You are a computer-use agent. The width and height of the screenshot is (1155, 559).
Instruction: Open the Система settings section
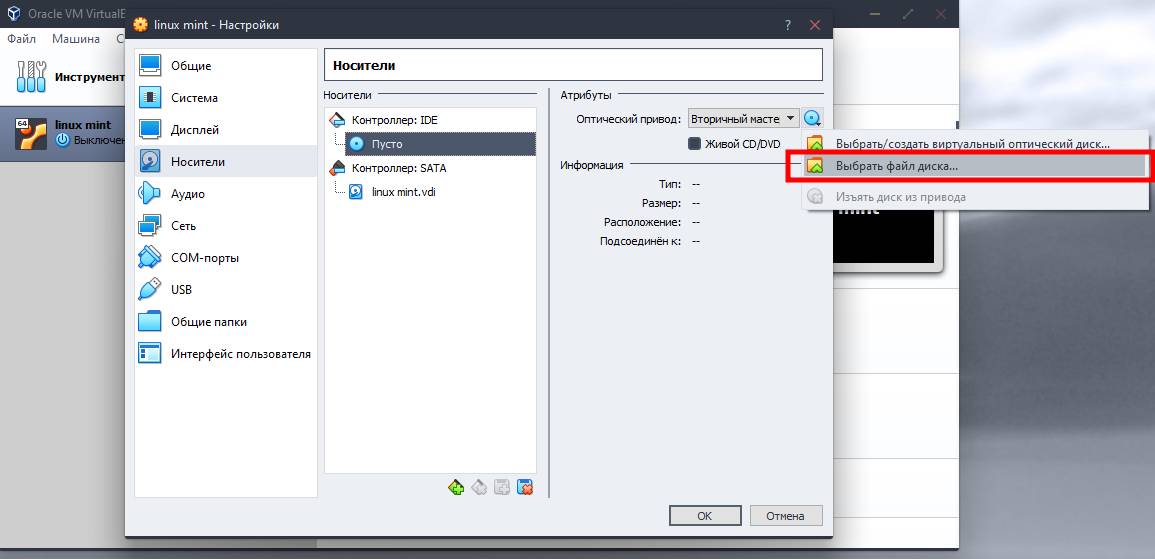[194, 98]
